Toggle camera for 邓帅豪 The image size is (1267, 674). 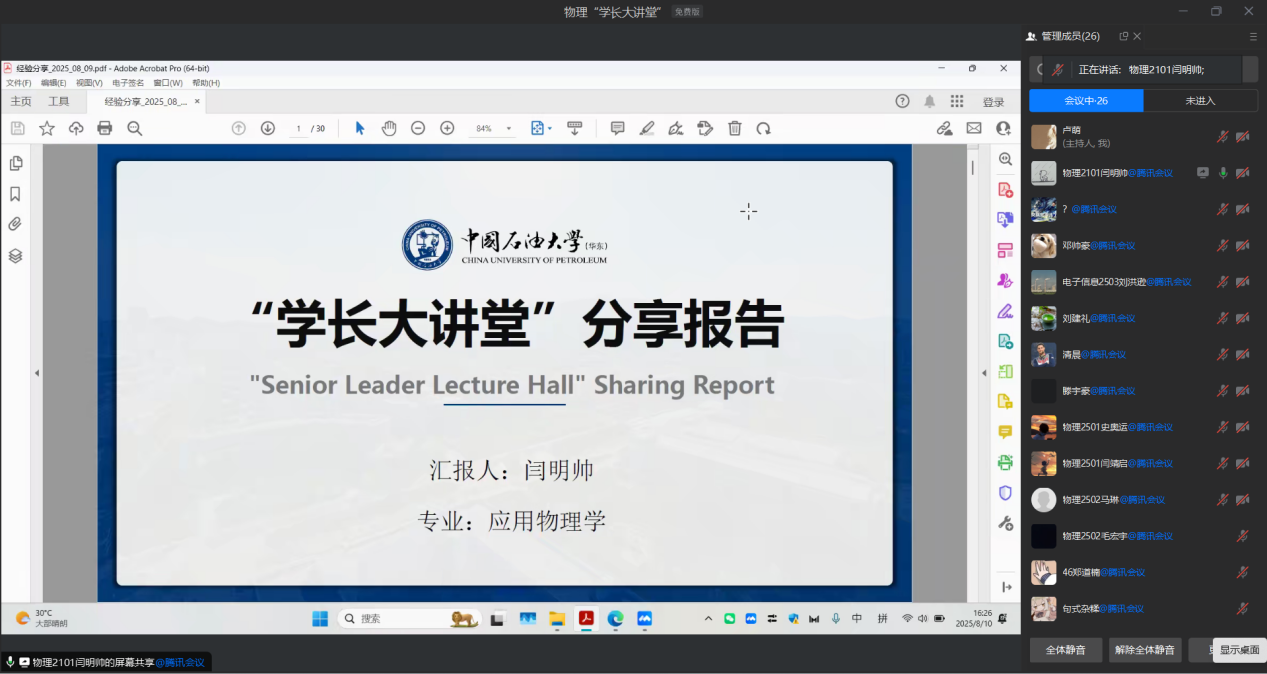click(x=1243, y=246)
